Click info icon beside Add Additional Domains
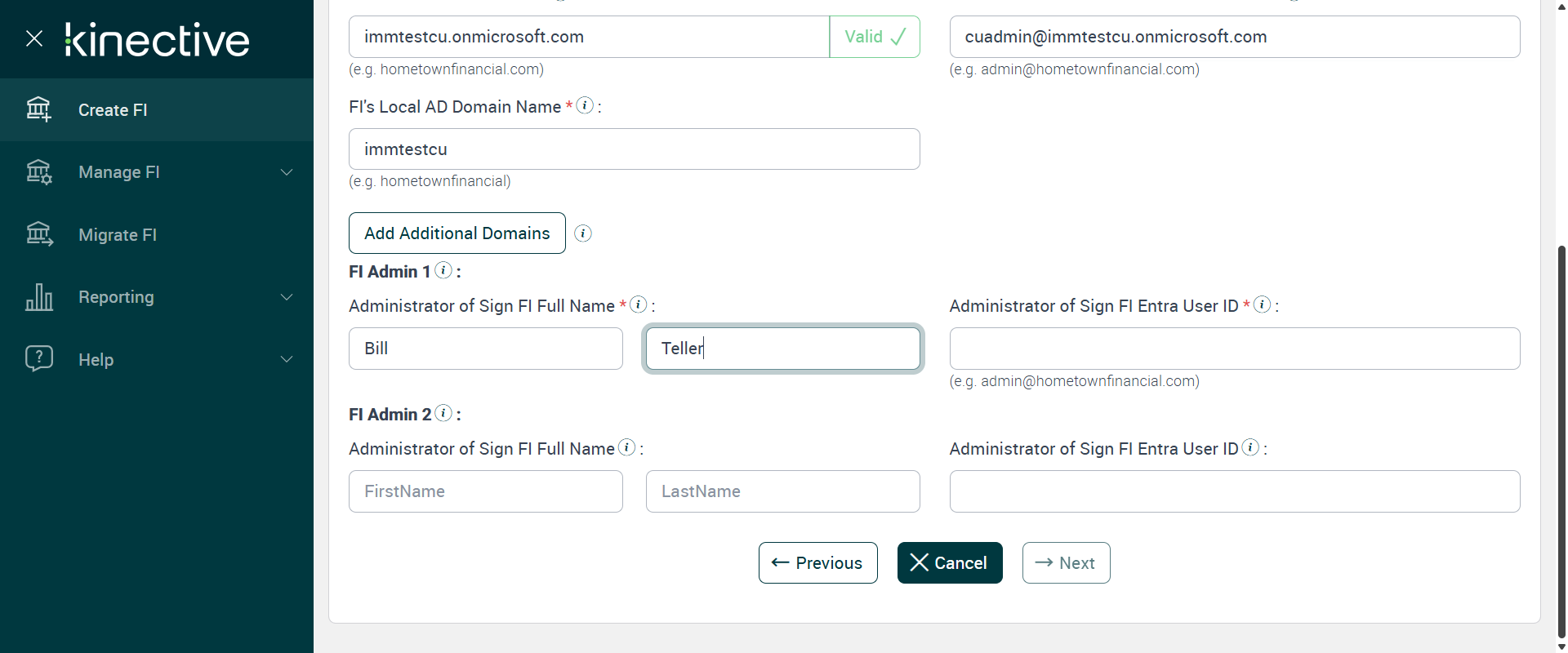 (x=583, y=233)
